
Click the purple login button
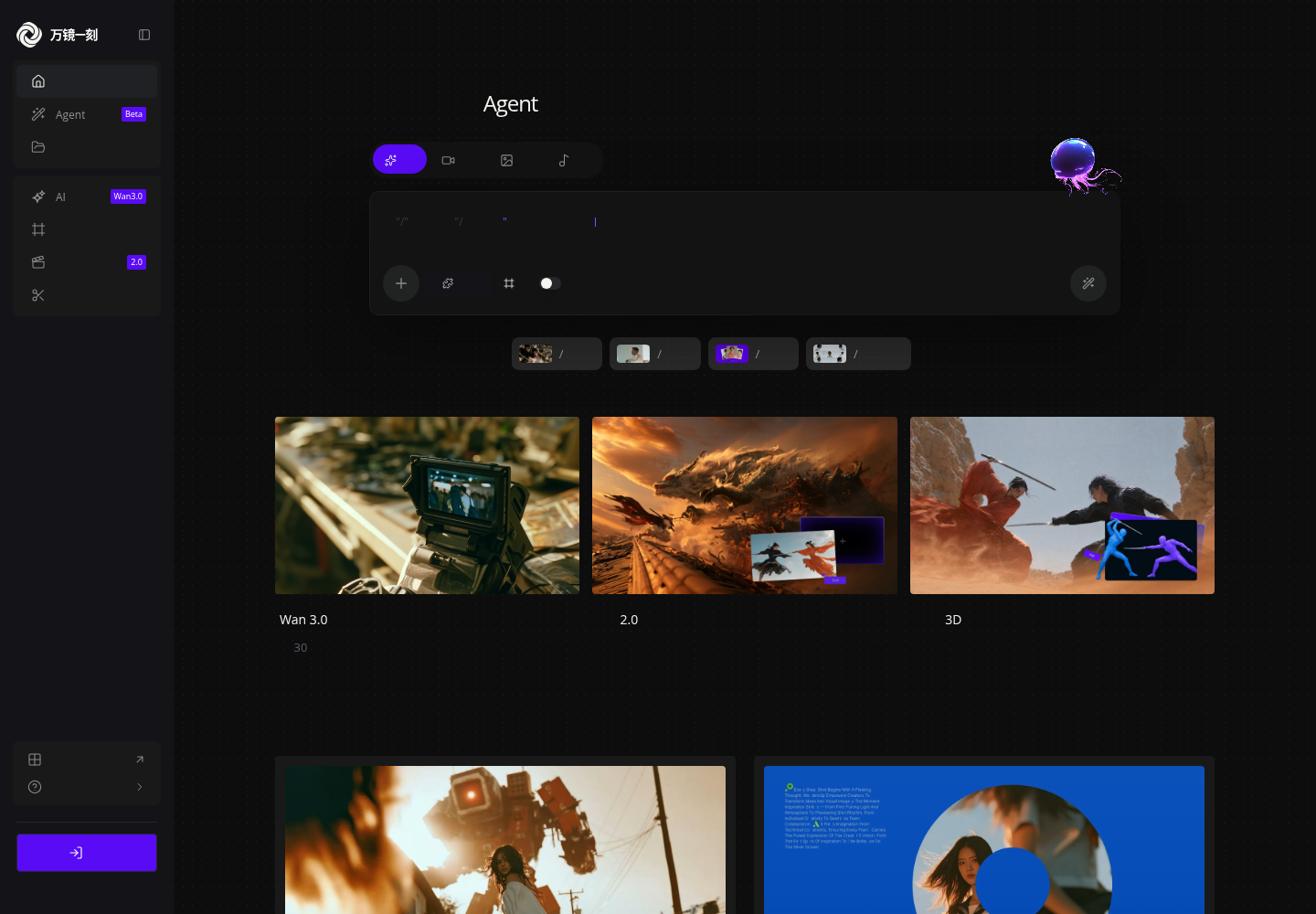tap(87, 853)
